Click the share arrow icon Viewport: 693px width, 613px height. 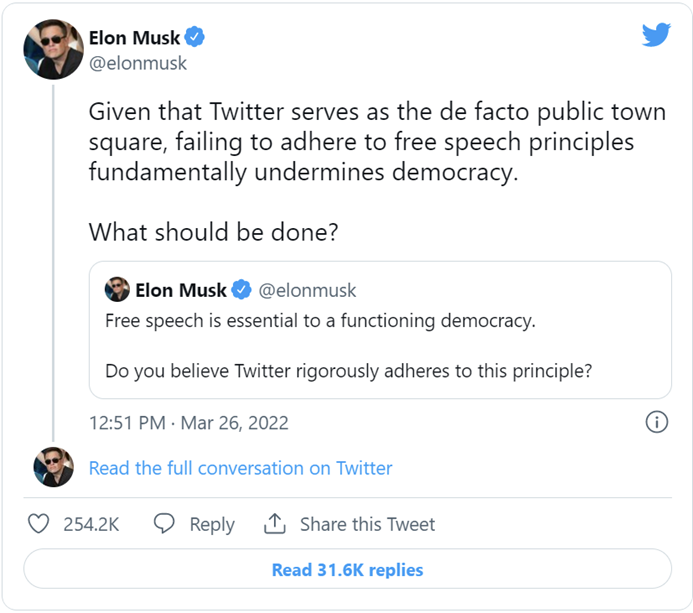click(x=275, y=524)
